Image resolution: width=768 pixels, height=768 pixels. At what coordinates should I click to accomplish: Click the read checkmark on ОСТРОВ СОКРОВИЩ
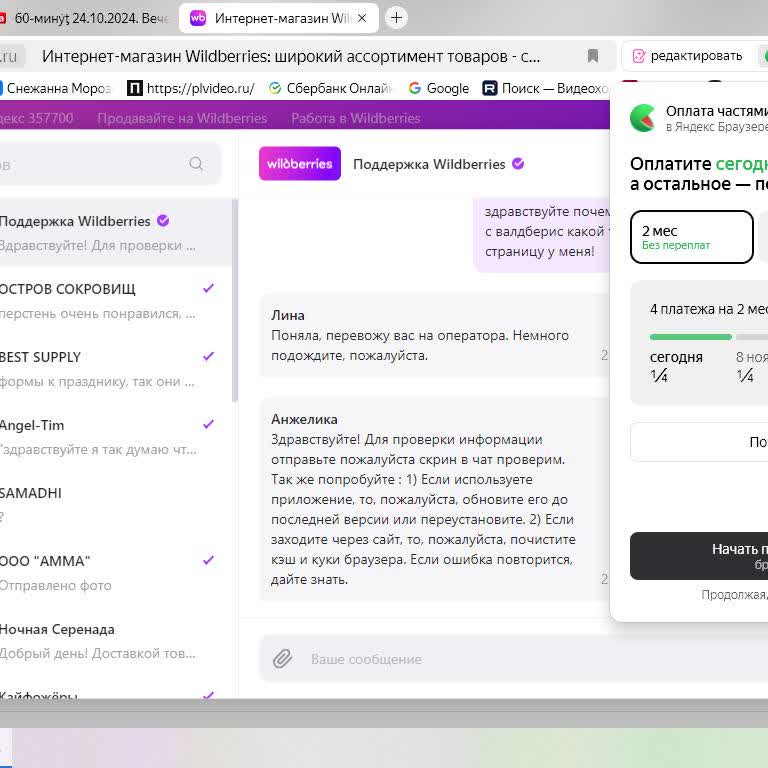point(209,288)
